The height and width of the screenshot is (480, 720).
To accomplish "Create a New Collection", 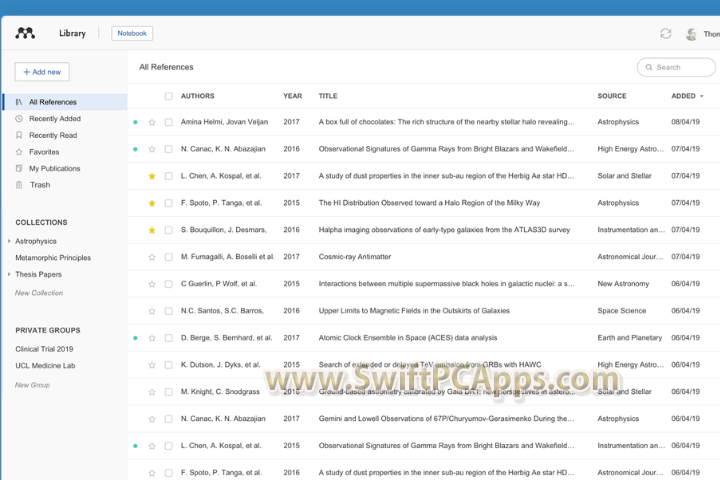I will point(39,293).
